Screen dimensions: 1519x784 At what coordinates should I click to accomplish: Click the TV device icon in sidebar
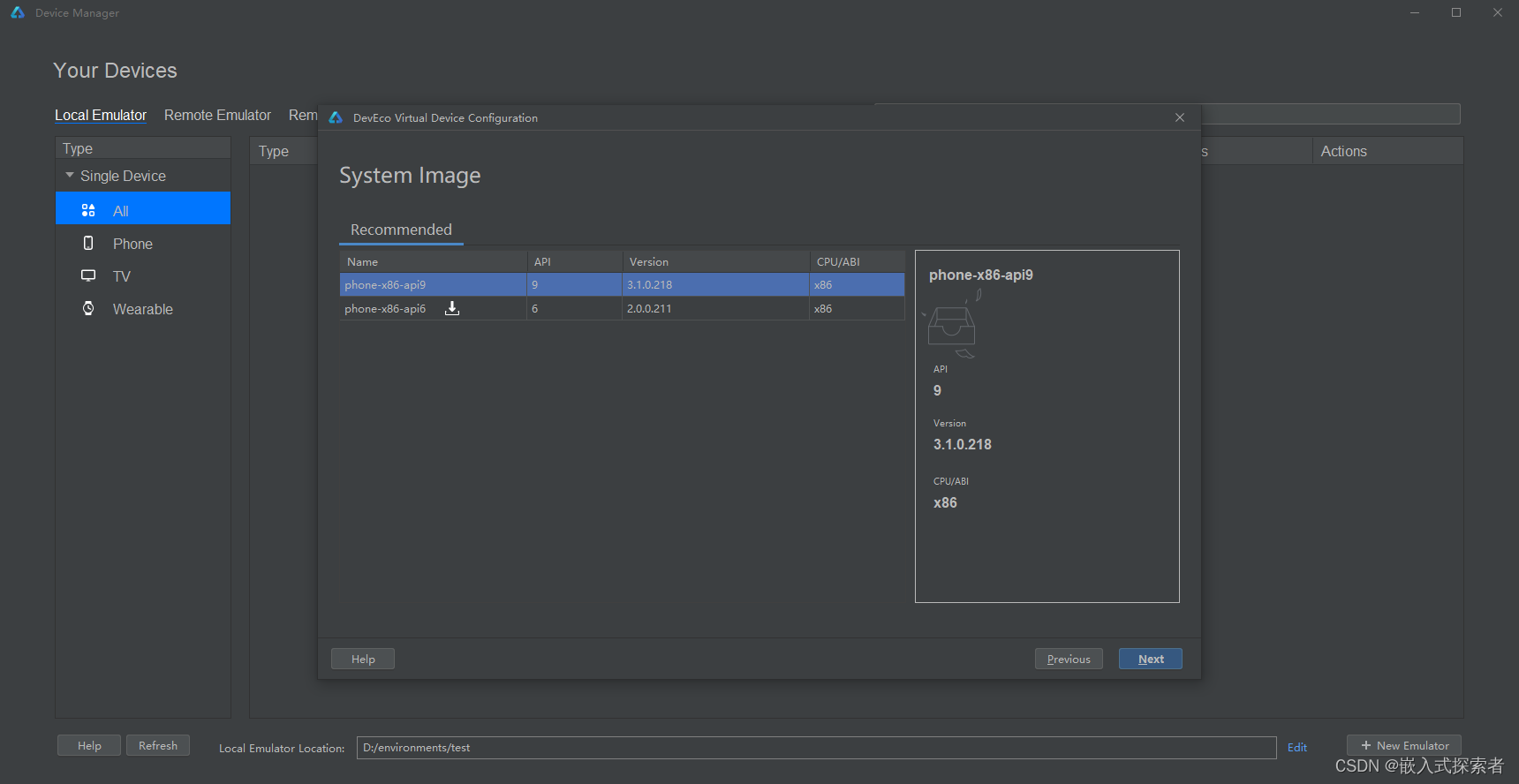(x=88, y=275)
